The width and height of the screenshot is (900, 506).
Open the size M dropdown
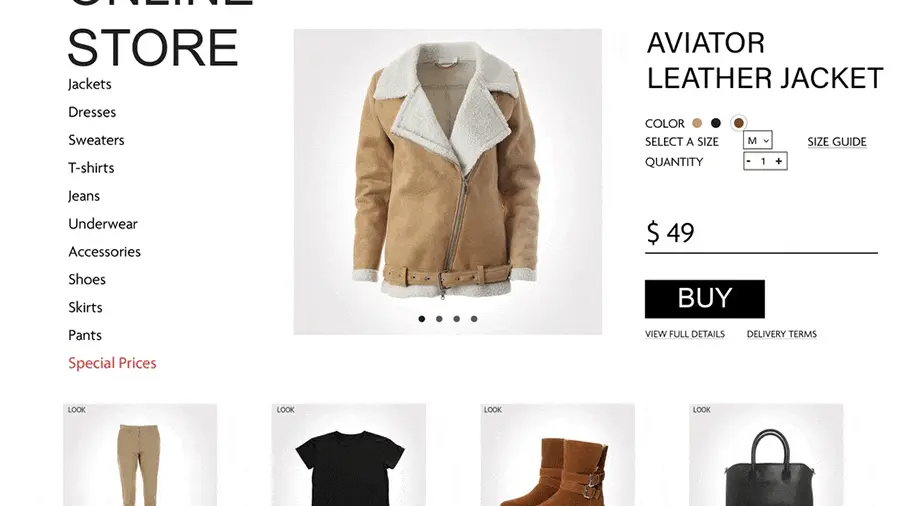click(758, 140)
